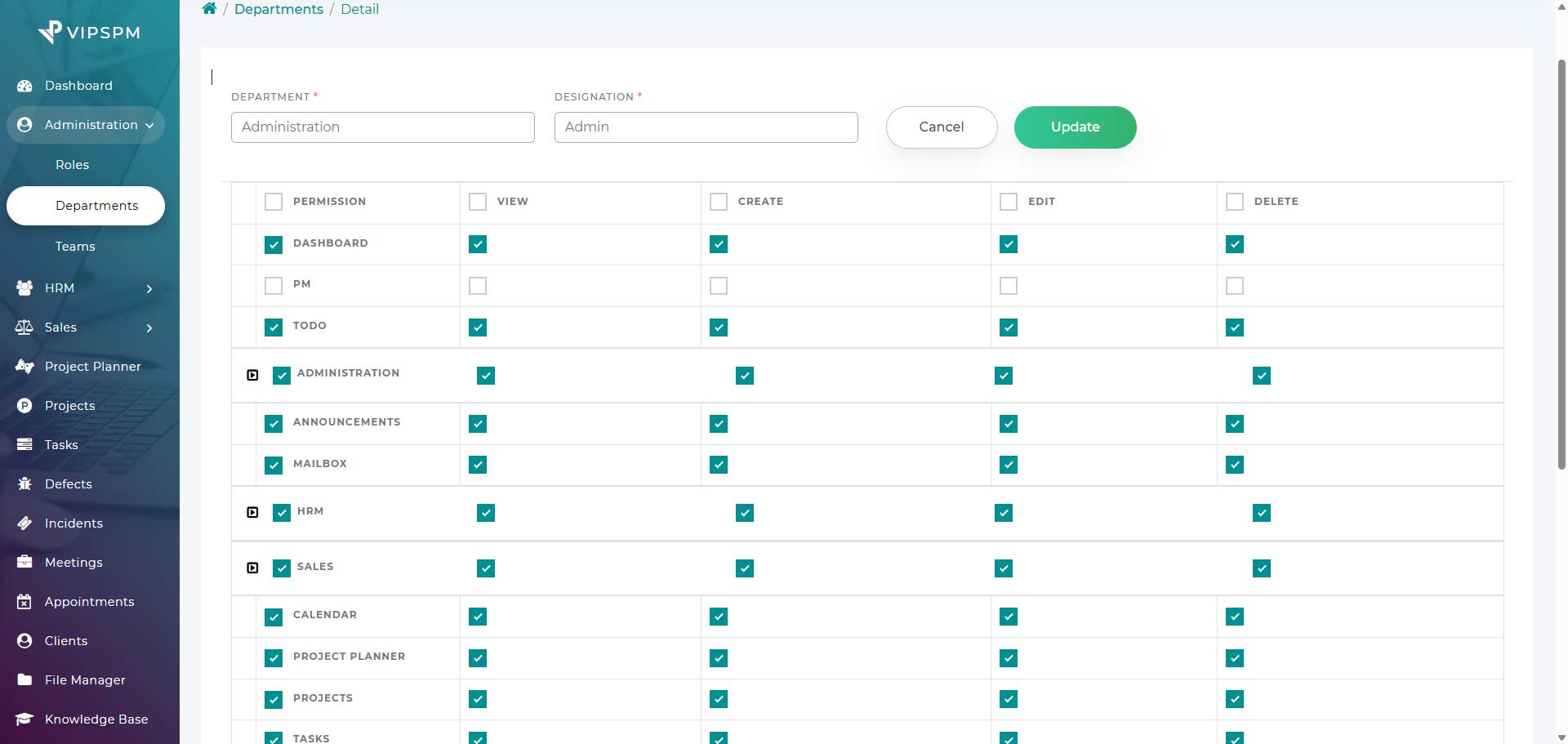Click the Tasks list icon in sidebar
Viewport: 1568px width, 744px height.
tap(24, 445)
